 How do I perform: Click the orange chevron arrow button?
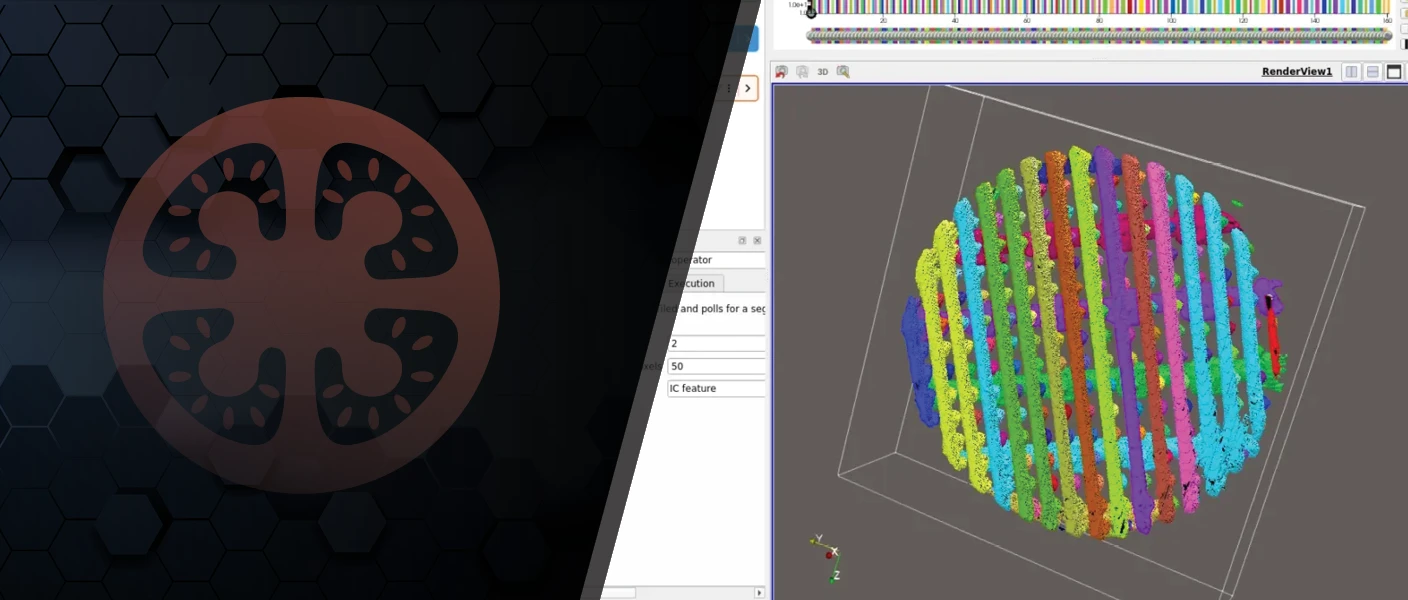[747, 89]
